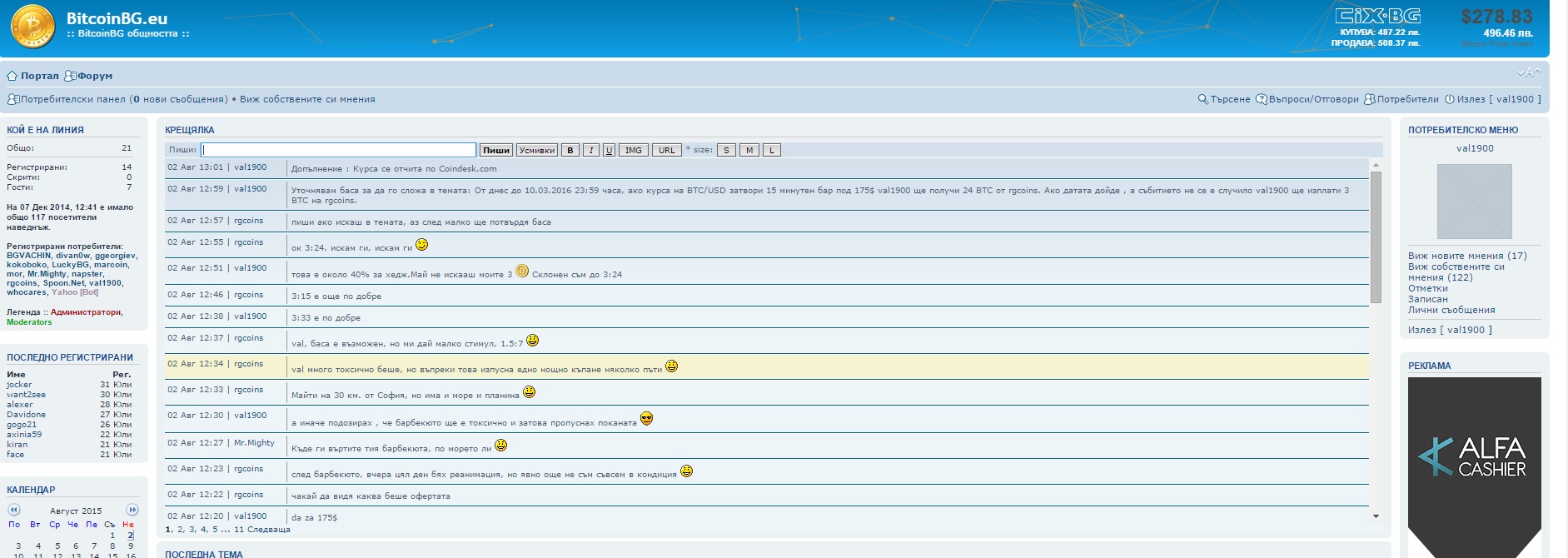Click the CiX BG exchange logo
This screenshot has width=1568, height=558.
click(x=1377, y=16)
